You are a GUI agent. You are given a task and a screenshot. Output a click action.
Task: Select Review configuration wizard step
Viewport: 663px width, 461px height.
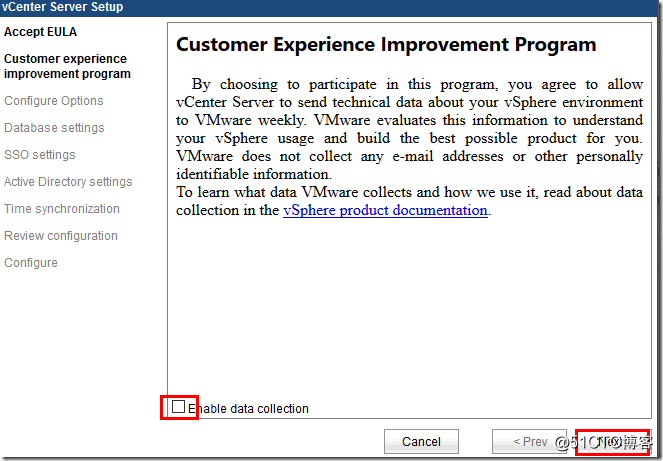(61, 236)
